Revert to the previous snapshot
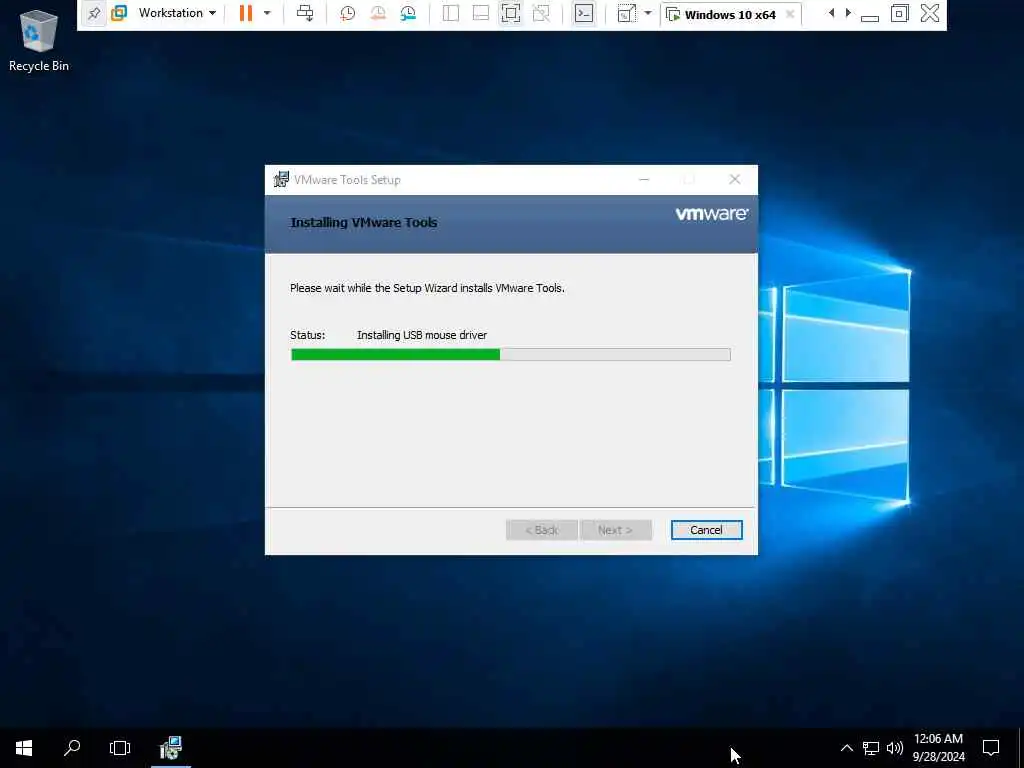Screen dimensions: 1024x768 pos(377,13)
